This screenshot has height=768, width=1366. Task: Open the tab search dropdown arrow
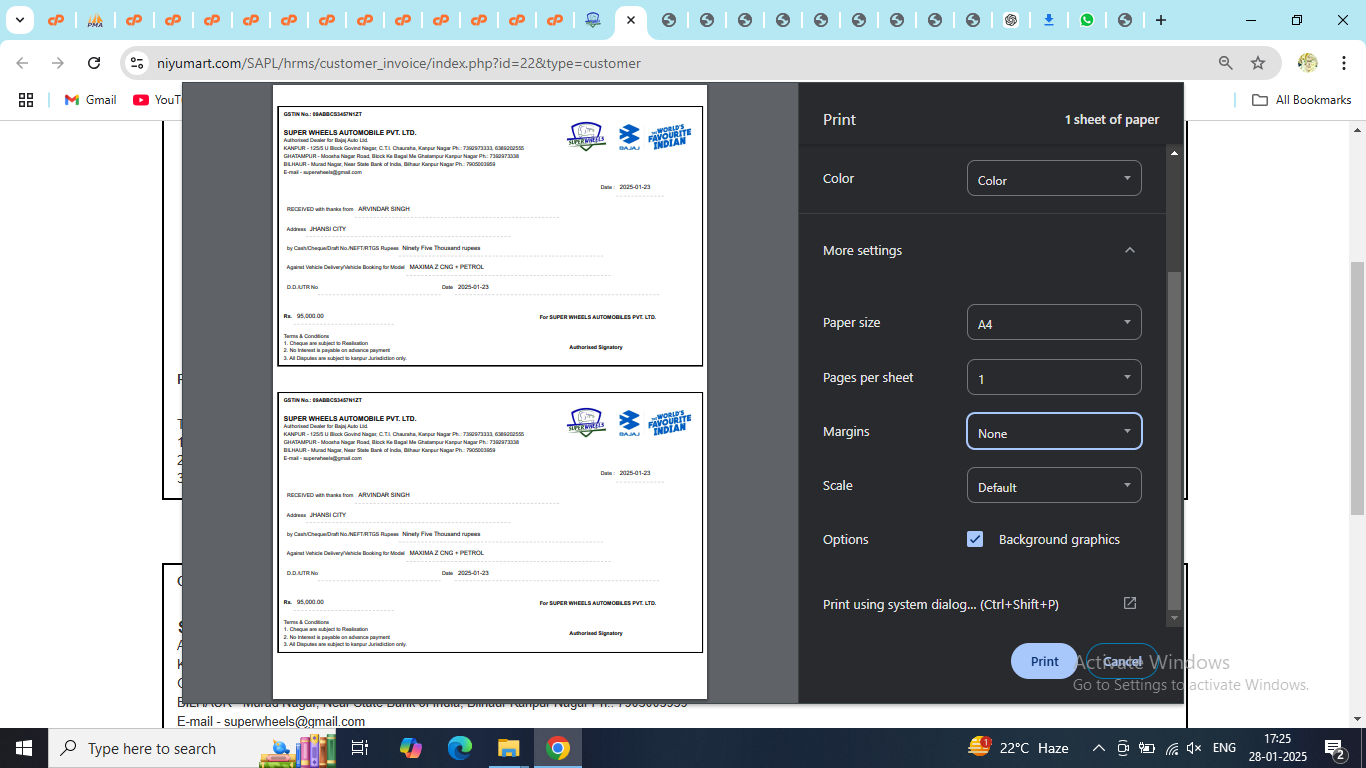[x=21, y=20]
